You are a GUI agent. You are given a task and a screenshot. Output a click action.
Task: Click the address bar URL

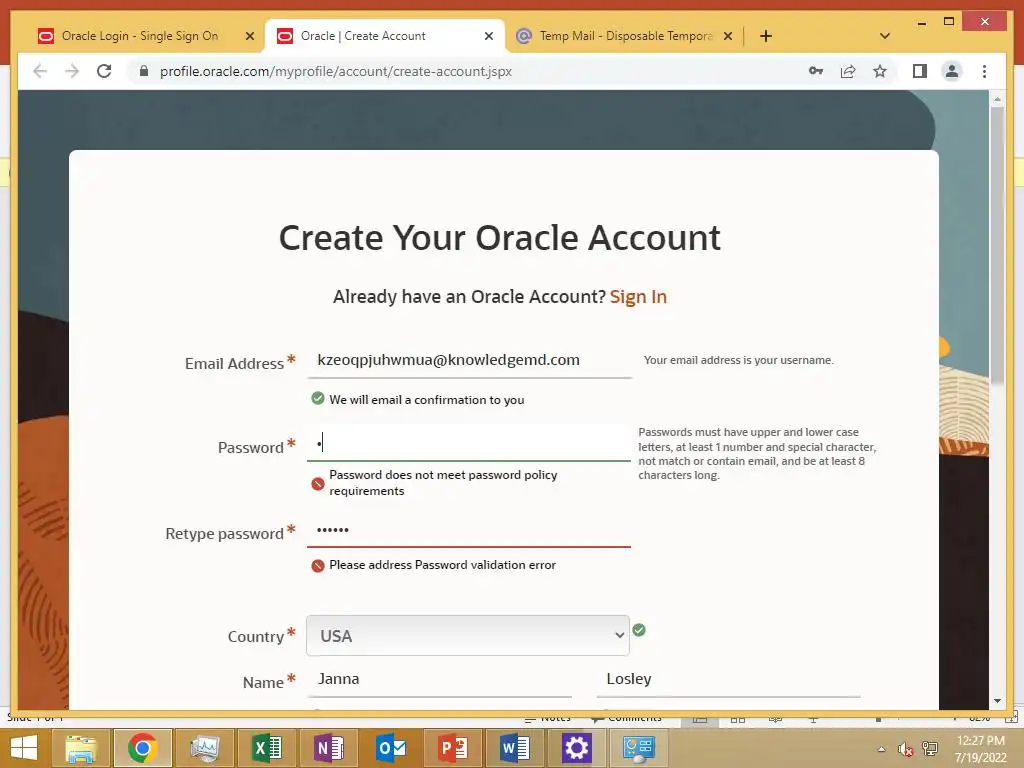point(336,71)
